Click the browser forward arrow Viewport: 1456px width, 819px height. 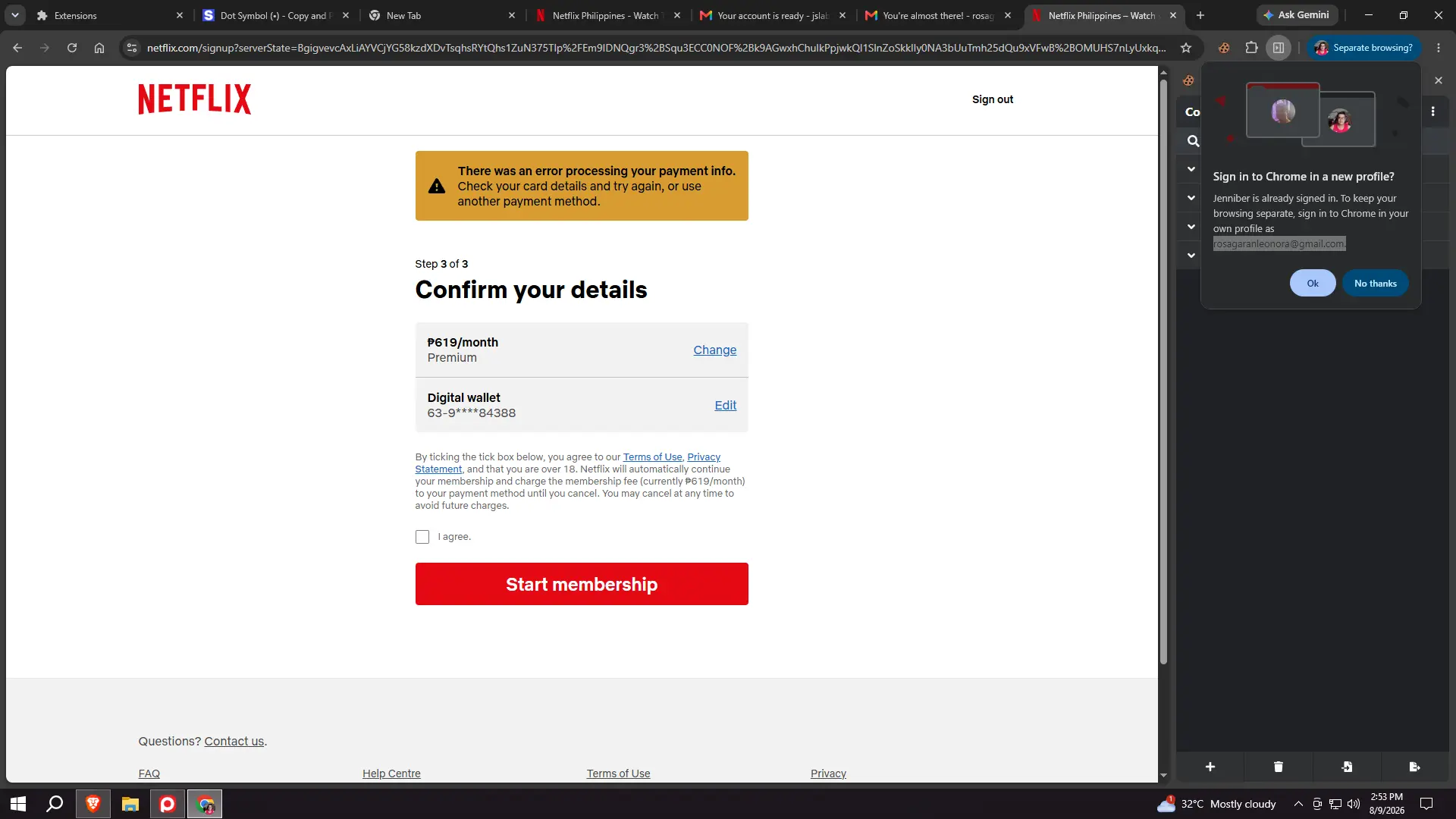(45, 48)
